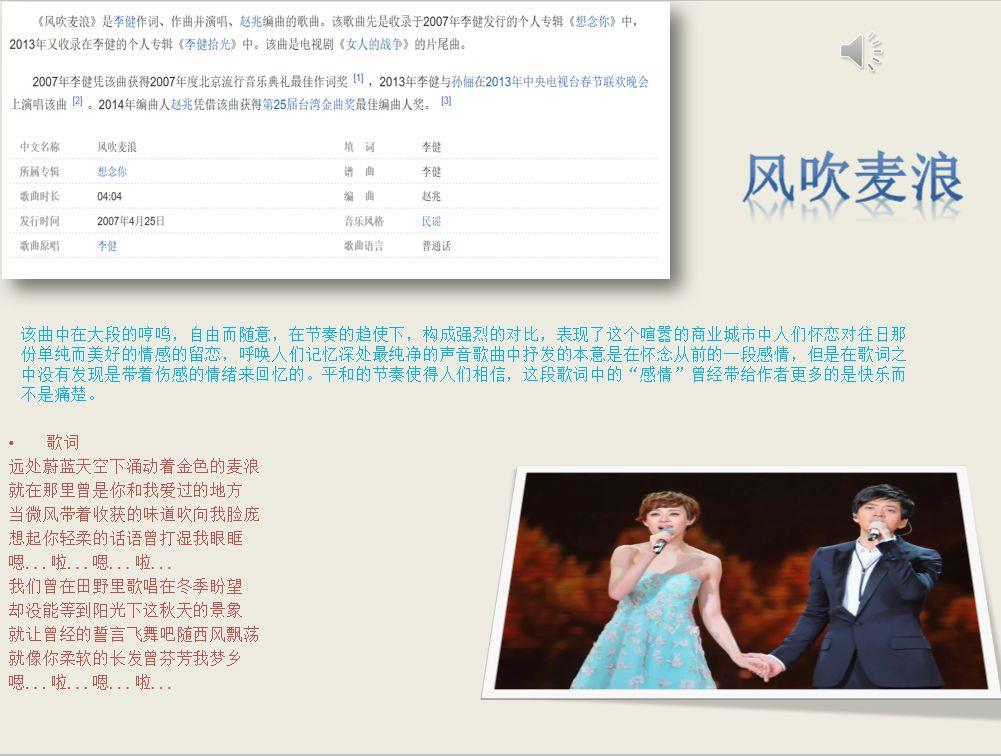
Task: Click the footnote reference [3]
Action: pos(446,101)
